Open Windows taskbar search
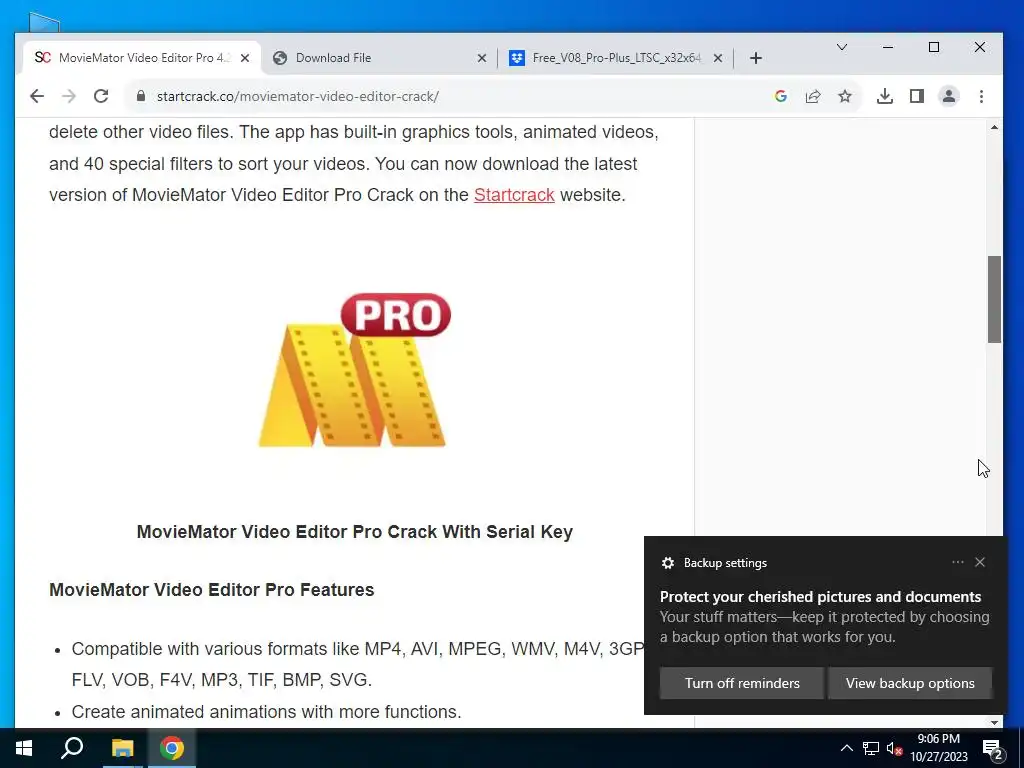The image size is (1024, 768). point(72,748)
